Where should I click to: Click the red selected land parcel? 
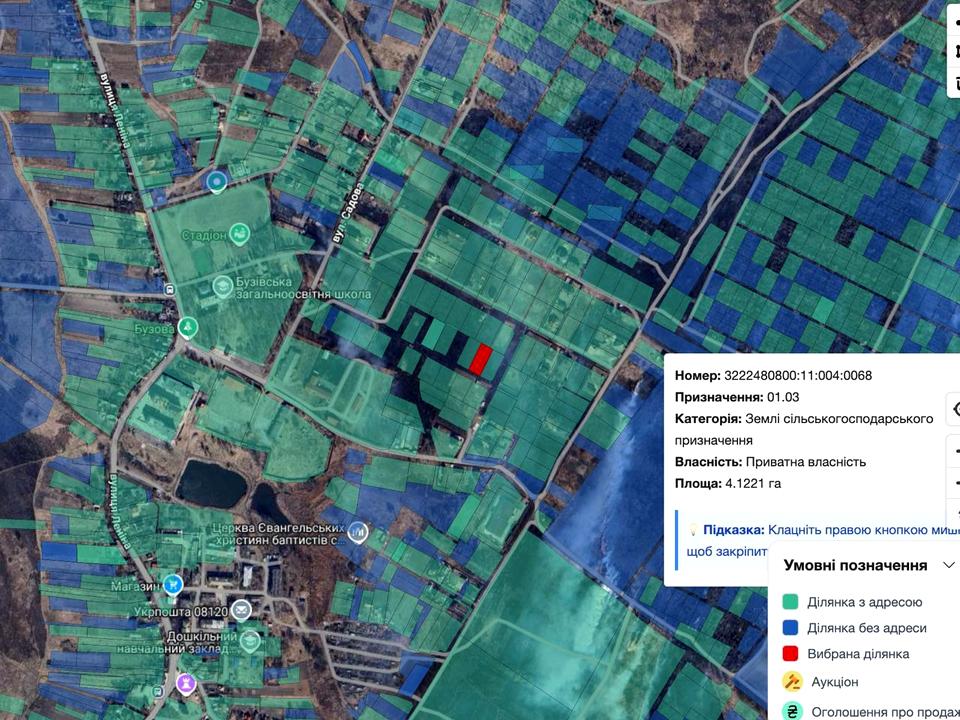click(480, 360)
